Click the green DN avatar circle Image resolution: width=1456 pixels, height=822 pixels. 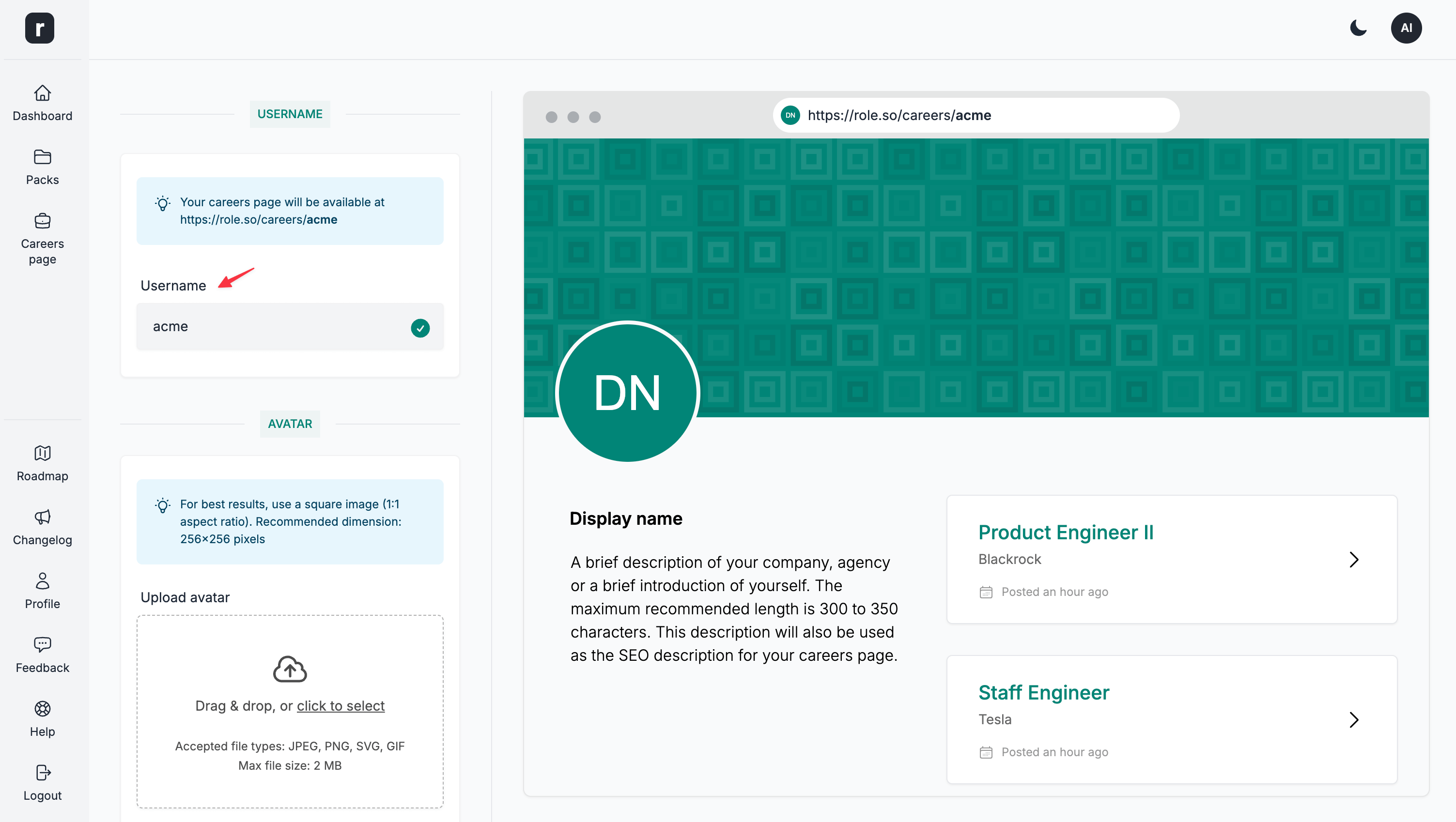coord(627,393)
